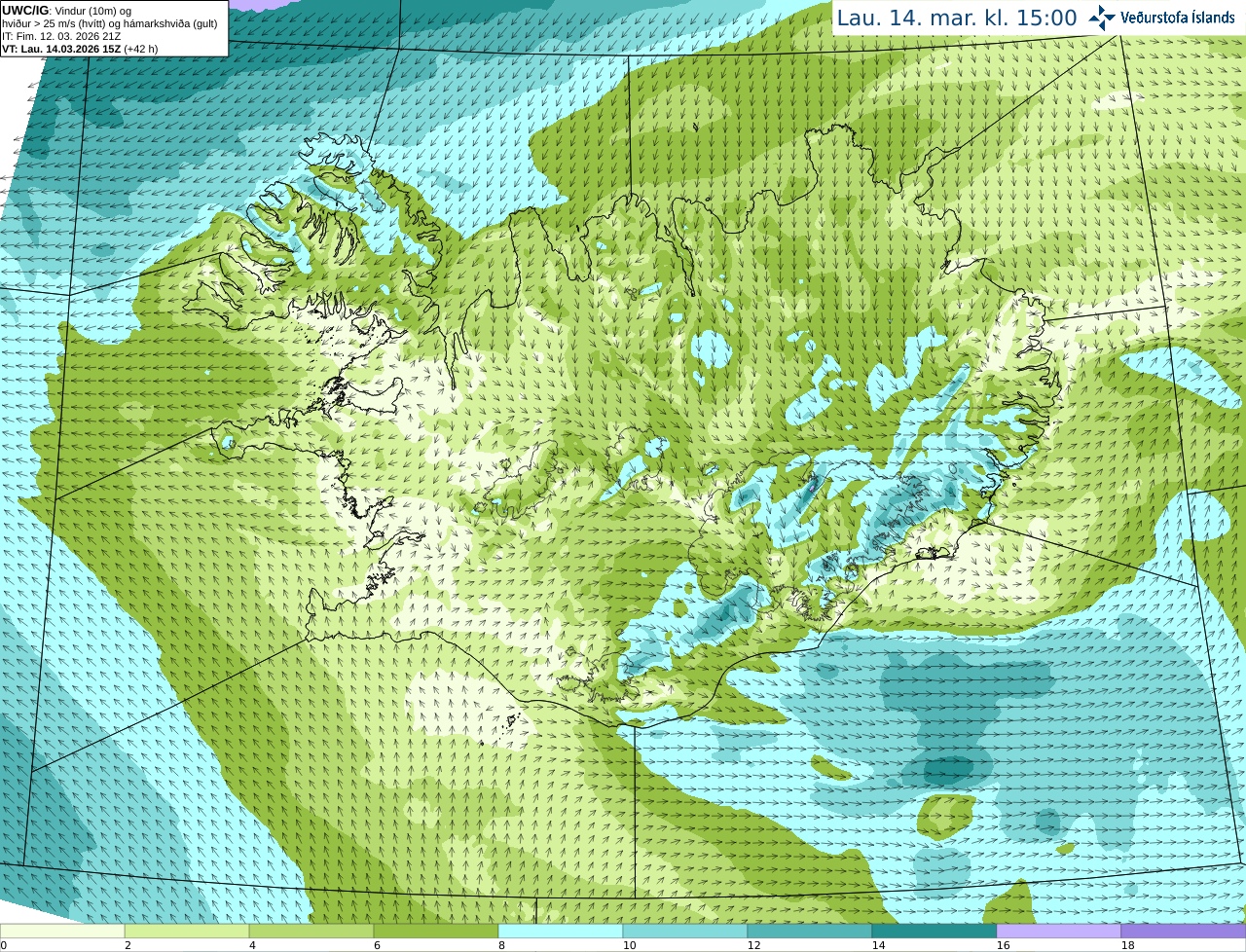The width and height of the screenshot is (1246, 952).
Task: Click the hviður > 25 m/s description line
Action: tap(110, 23)
